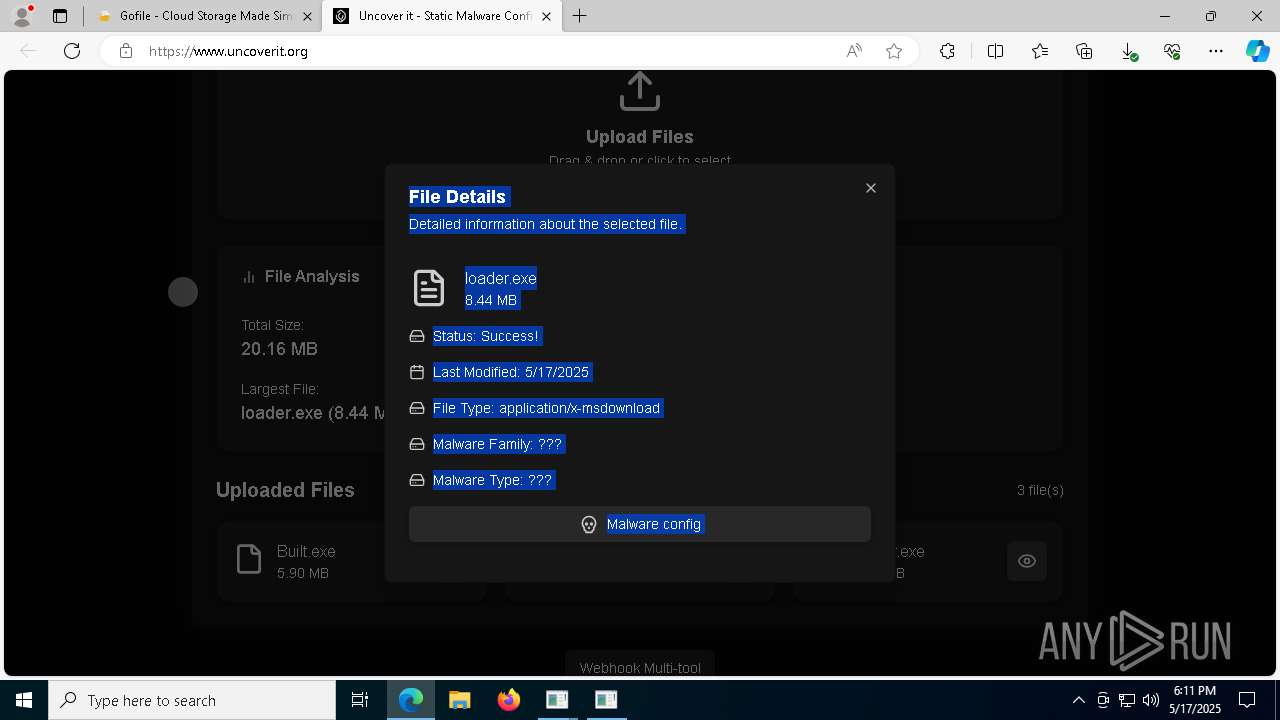Open Microsoft Edge from taskbar
The image size is (1280, 720).
(411, 700)
